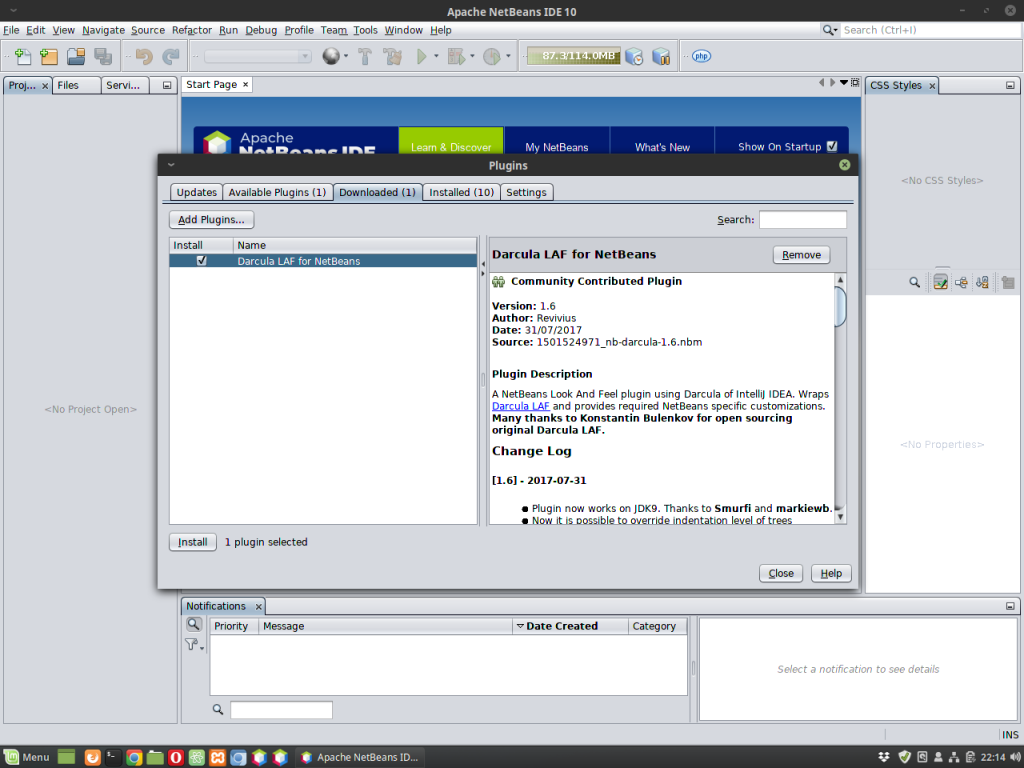Image resolution: width=1024 pixels, height=768 pixels.
Task: Click the filter icon in Notifications panel
Action: 193,646
